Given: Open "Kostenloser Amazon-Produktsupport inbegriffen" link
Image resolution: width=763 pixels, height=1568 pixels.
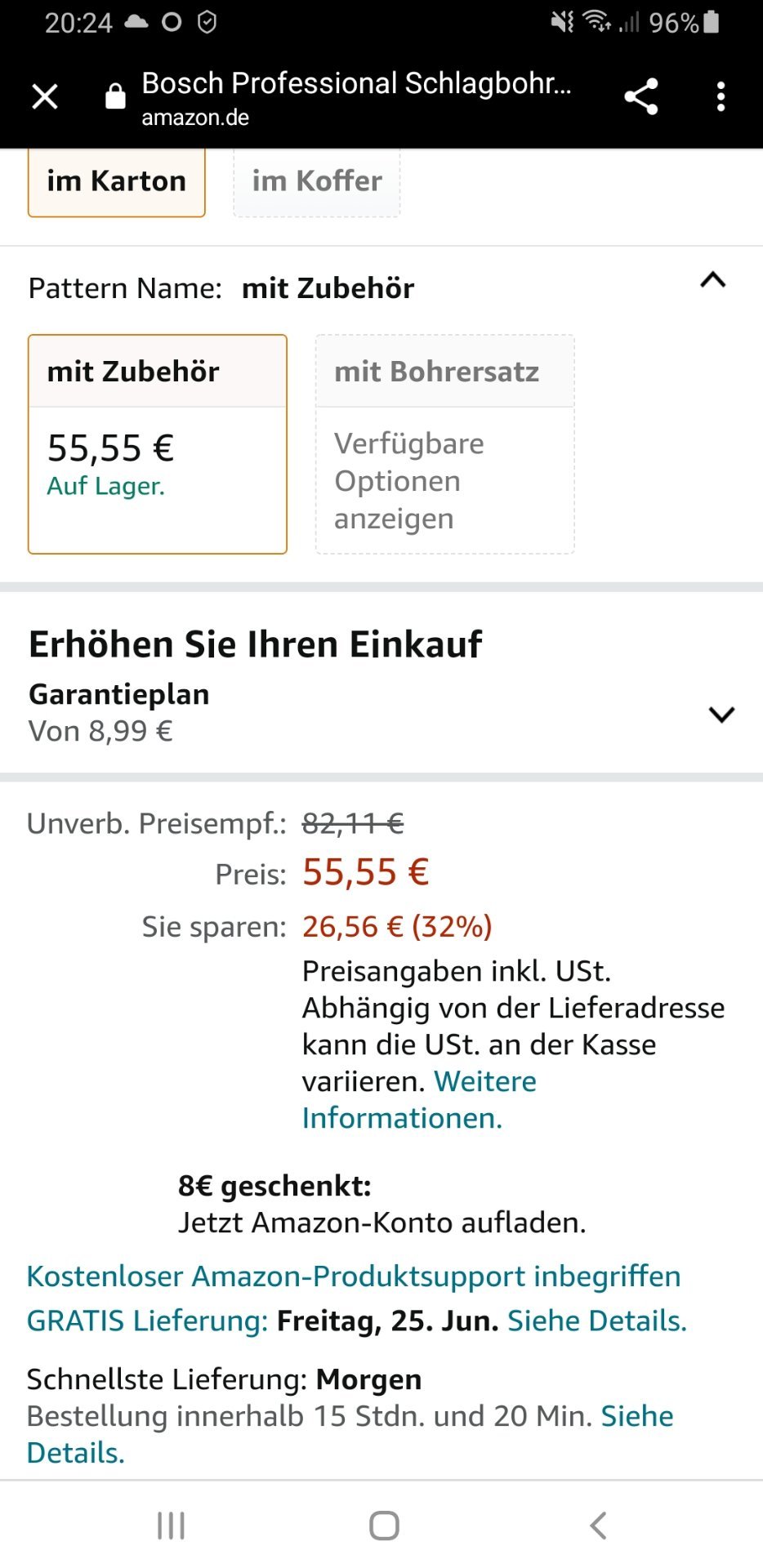Looking at the screenshot, I should coord(353,1276).
